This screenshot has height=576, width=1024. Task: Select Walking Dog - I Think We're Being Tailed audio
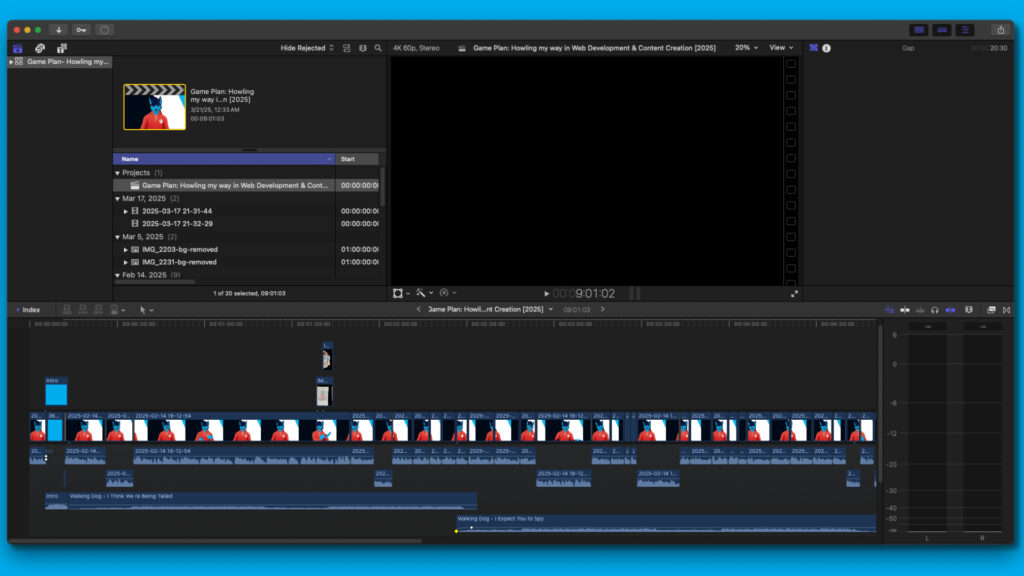270,501
